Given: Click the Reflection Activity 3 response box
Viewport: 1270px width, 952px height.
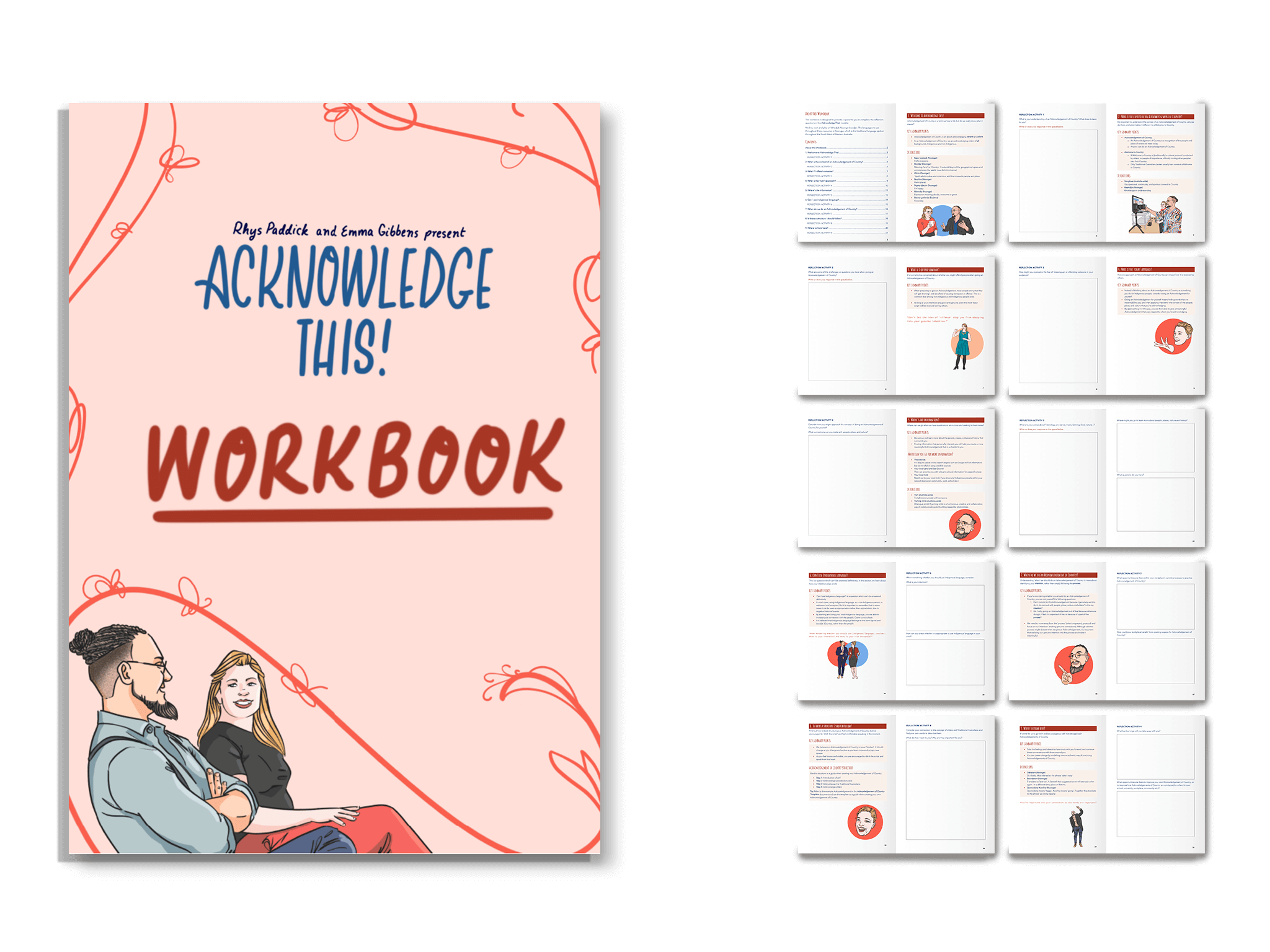Looking at the screenshot, I should tap(1059, 330).
